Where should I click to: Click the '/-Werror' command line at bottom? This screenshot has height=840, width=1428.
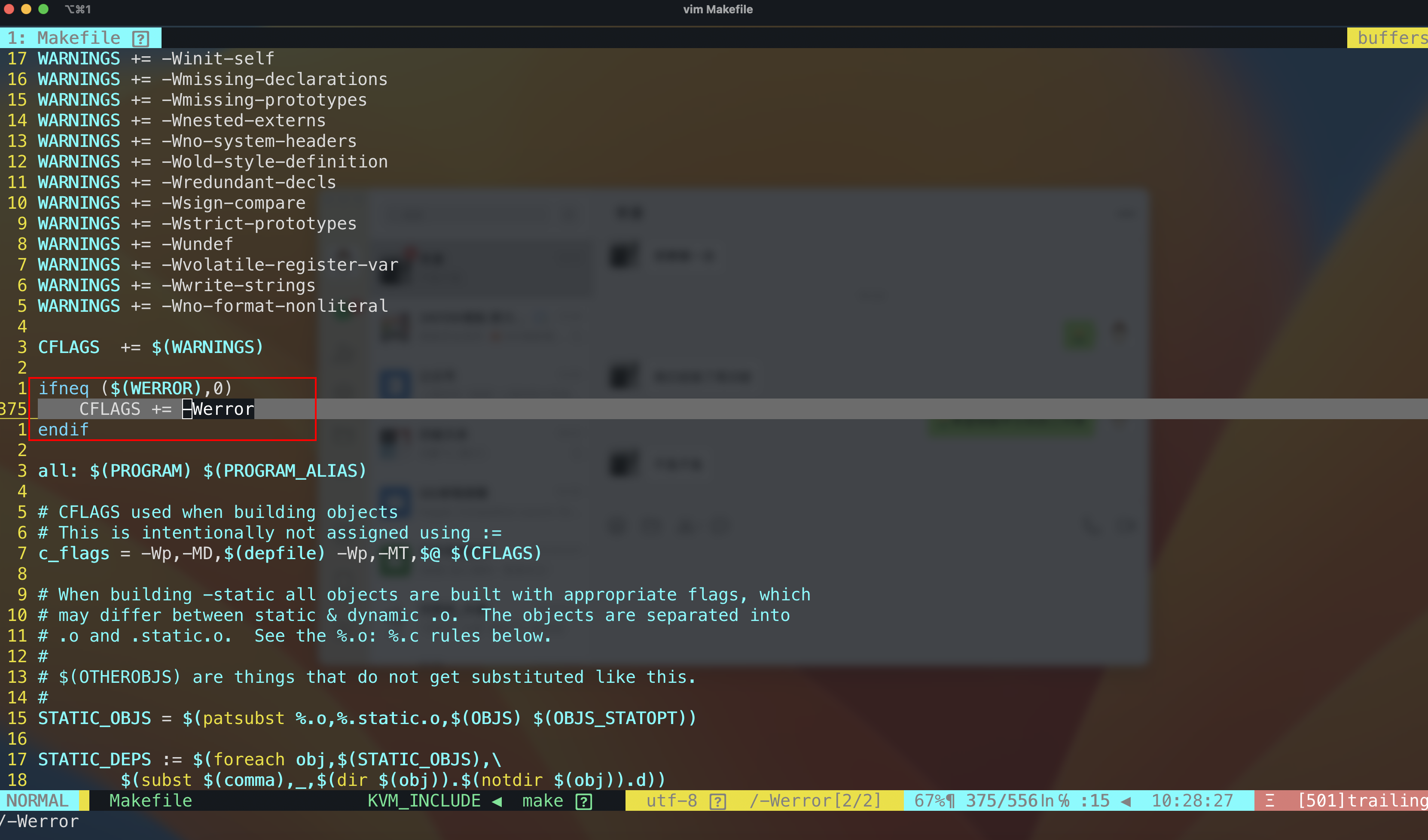40,821
